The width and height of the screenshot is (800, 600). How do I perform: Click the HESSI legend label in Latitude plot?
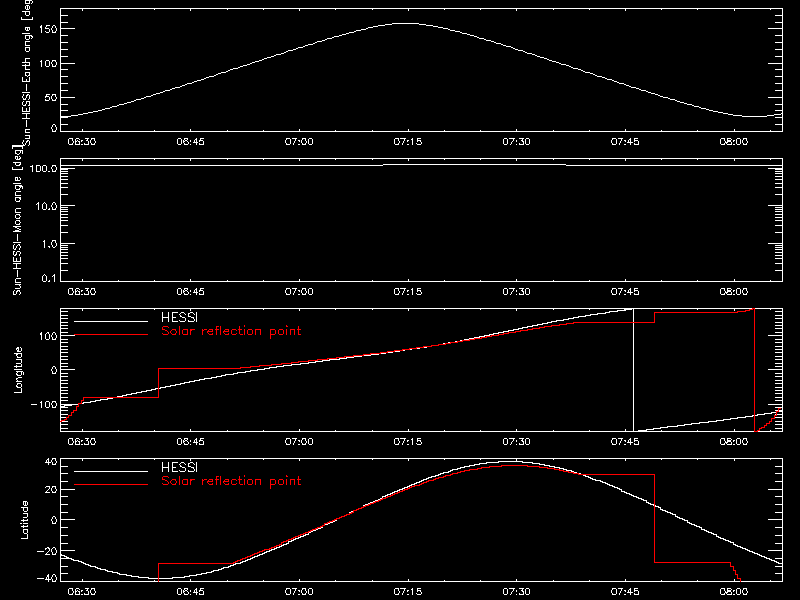pyautogui.click(x=179, y=467)
